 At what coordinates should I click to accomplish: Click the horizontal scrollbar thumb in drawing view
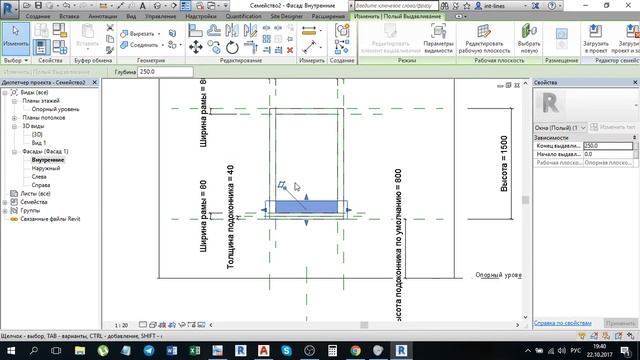pos(364,325)
